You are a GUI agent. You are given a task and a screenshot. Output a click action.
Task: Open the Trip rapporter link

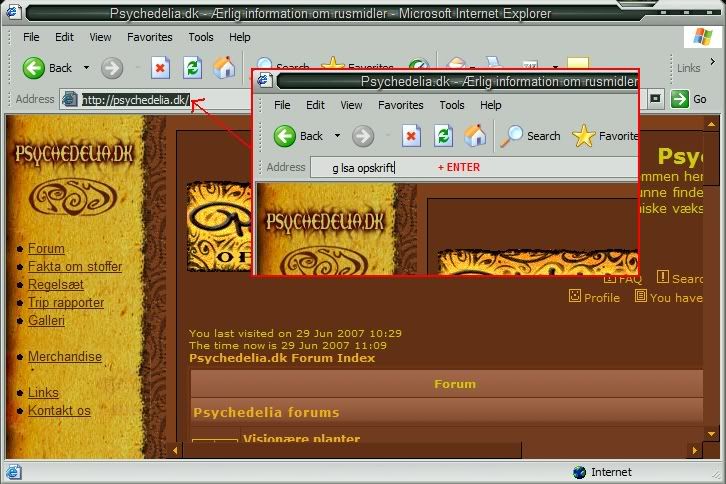point(66,302)
